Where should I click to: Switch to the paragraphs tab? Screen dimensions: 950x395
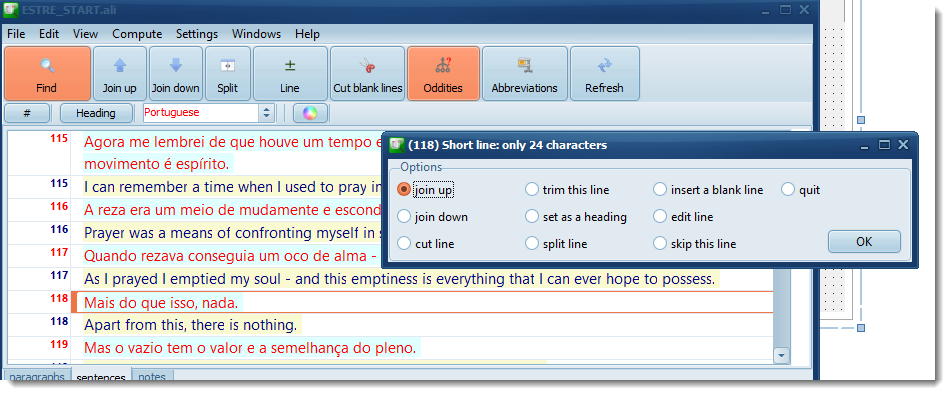pyautogui.click(x=37, y=376)
